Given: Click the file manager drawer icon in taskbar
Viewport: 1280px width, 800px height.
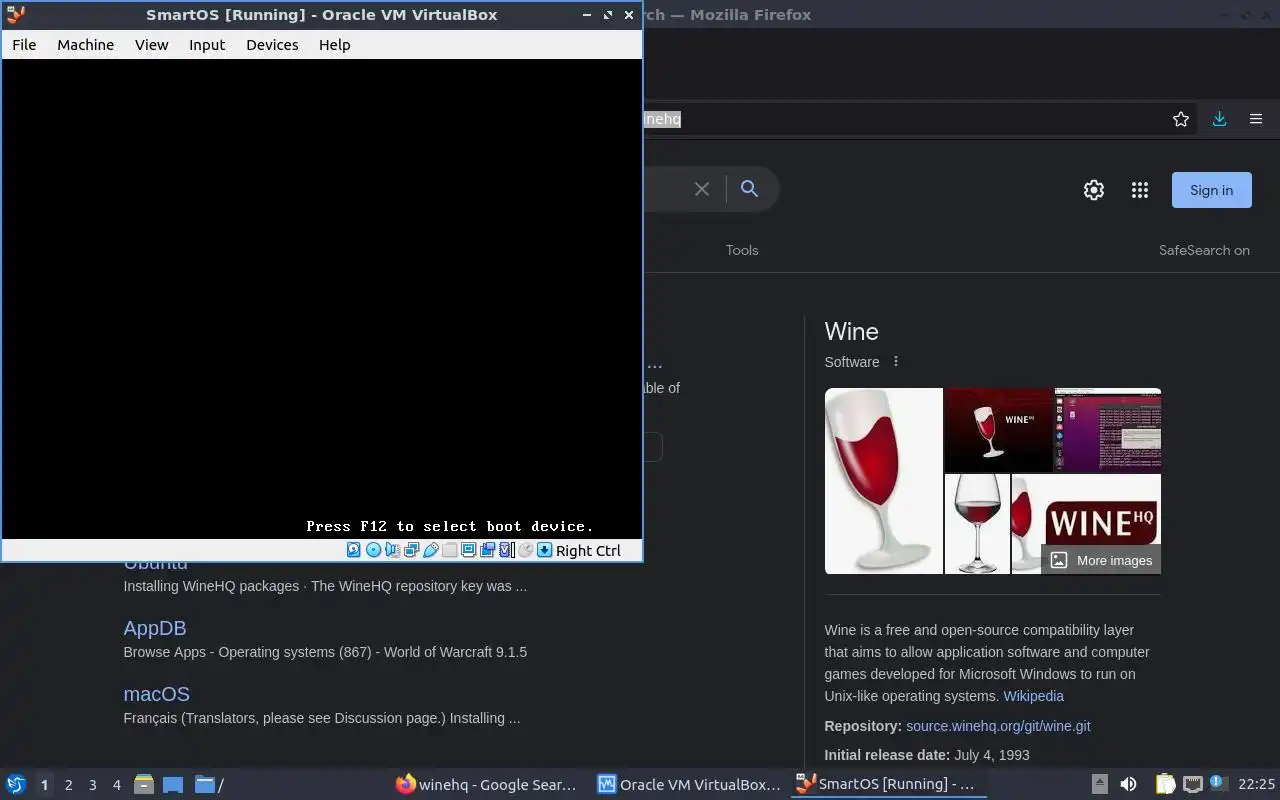Looking at the screenshot, I should point(144,784).
